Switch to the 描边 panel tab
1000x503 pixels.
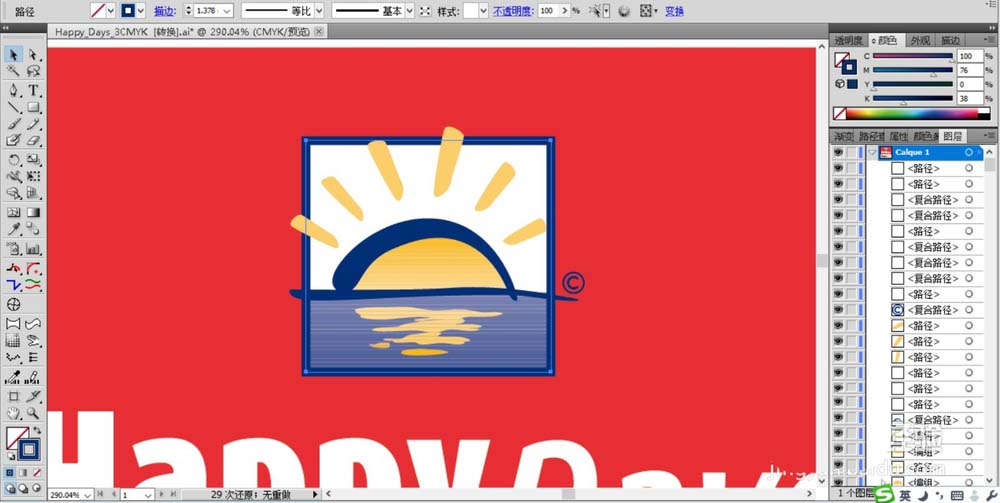(950, 40)
